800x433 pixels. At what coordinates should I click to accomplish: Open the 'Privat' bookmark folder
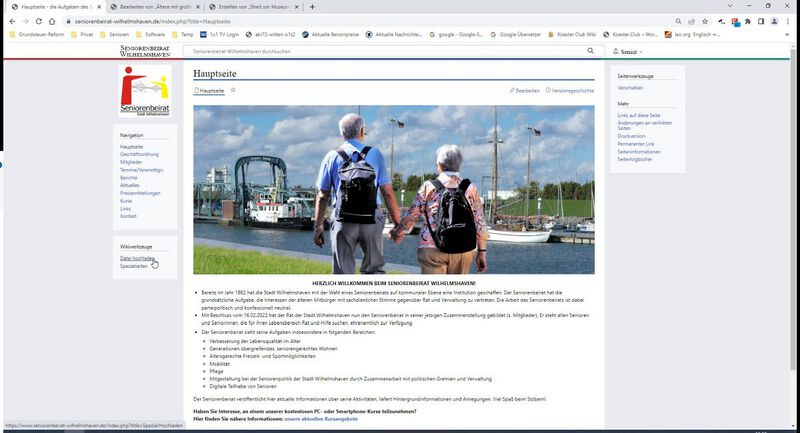(82, 35)
